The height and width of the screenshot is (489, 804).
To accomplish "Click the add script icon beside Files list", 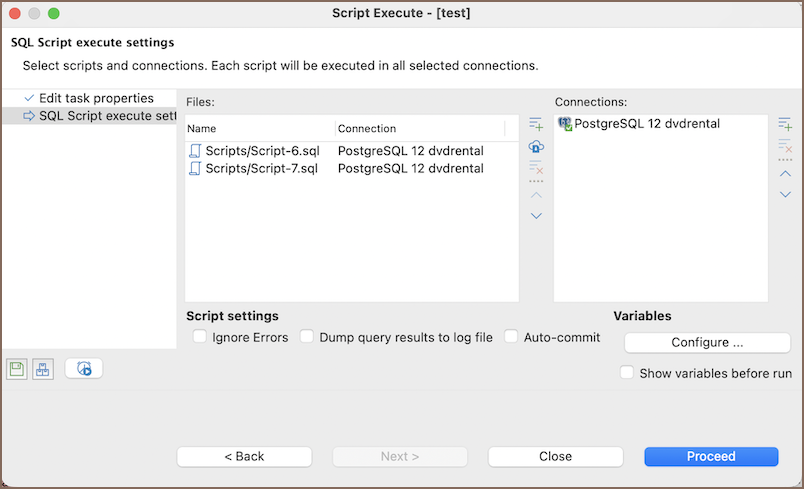I will [536, 124].
